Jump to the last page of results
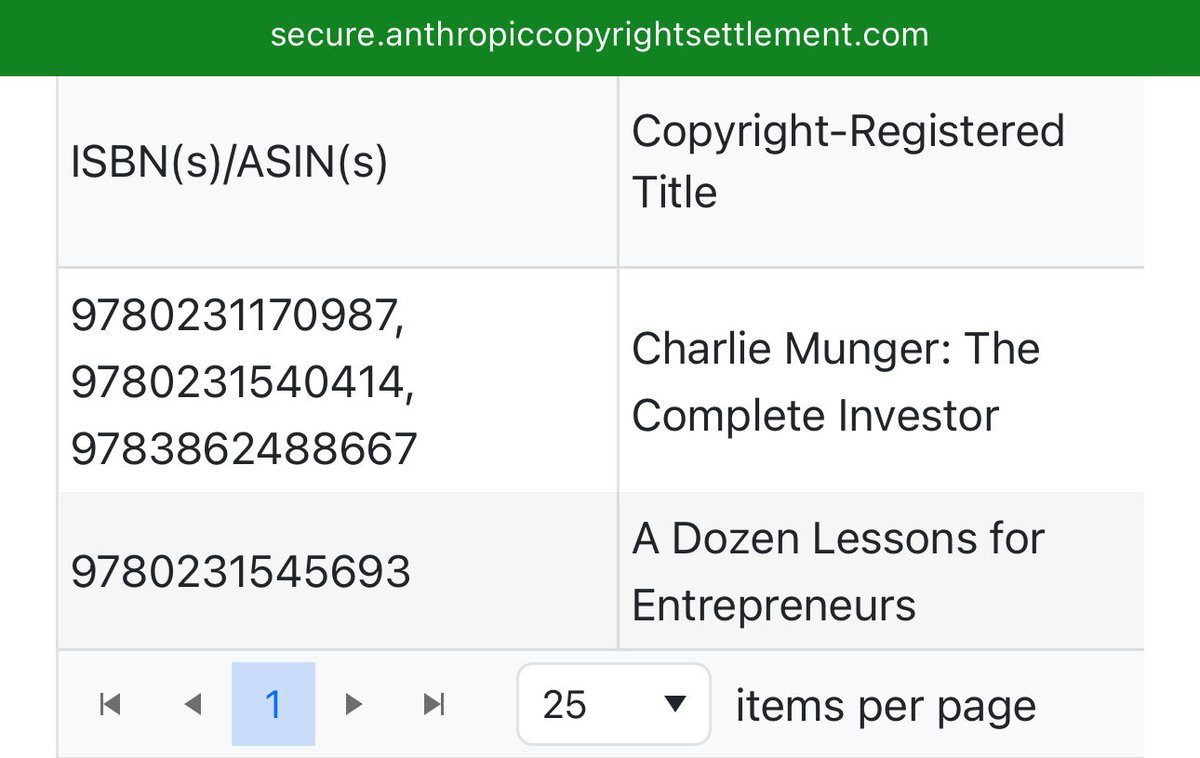This screenshot has height=758, width=1200. tap(433, 704)
